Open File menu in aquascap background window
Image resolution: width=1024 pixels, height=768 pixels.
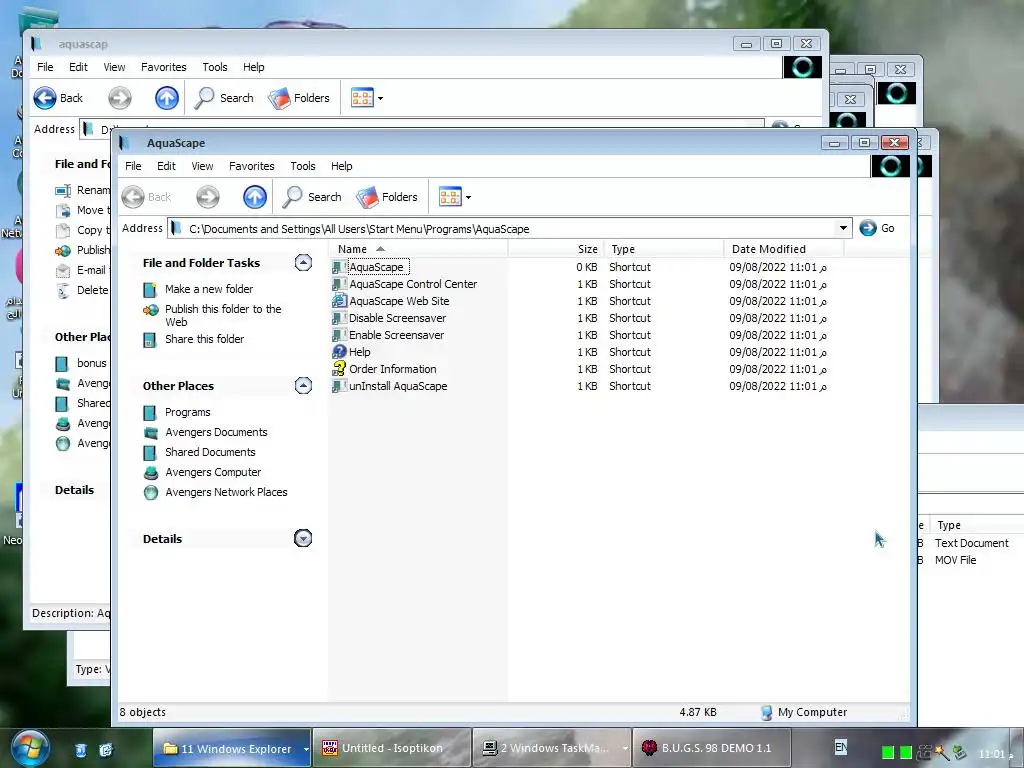pos(45,67)
